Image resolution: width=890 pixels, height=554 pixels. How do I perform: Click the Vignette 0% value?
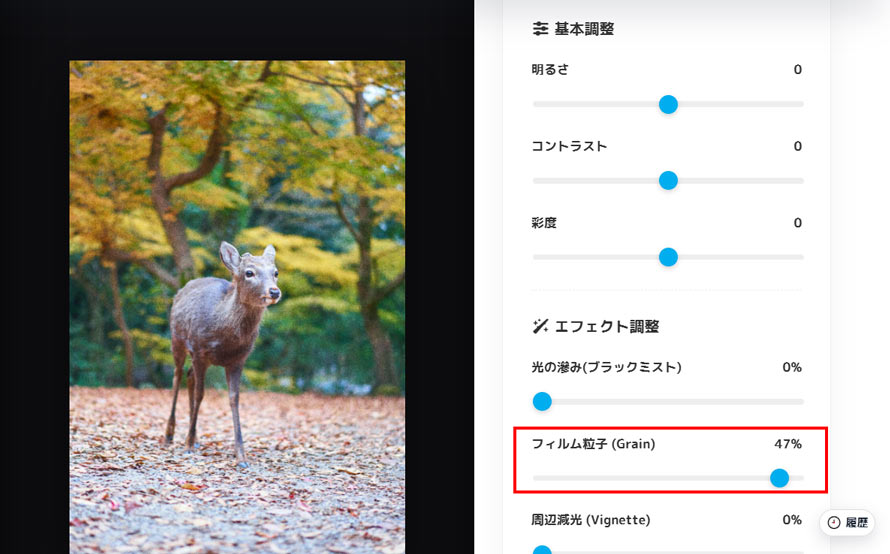[792, 520]
